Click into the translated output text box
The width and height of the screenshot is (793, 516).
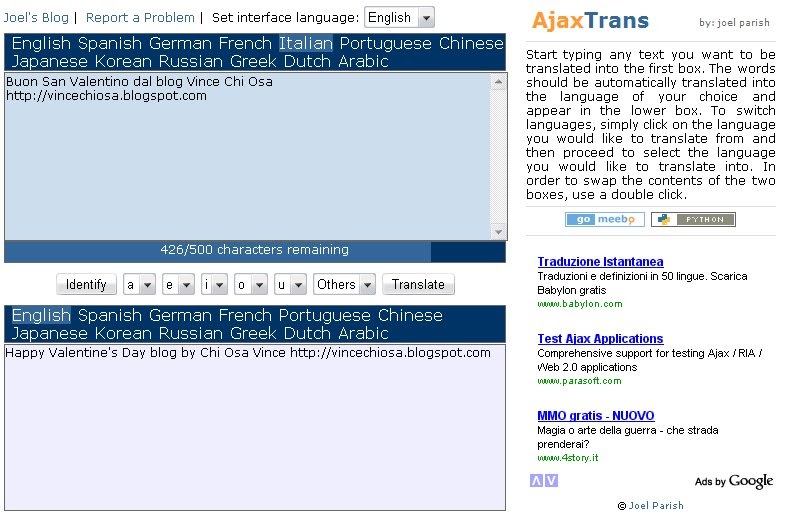tap(255, 427)
